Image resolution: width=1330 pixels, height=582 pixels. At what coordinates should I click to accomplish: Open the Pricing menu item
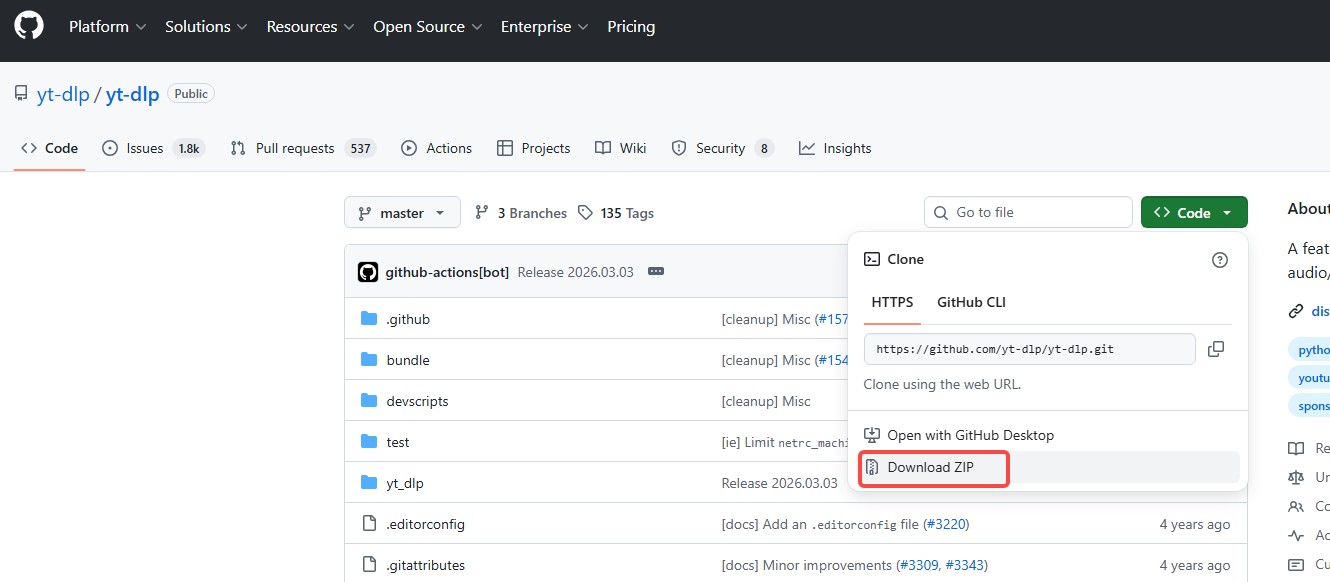631,27
